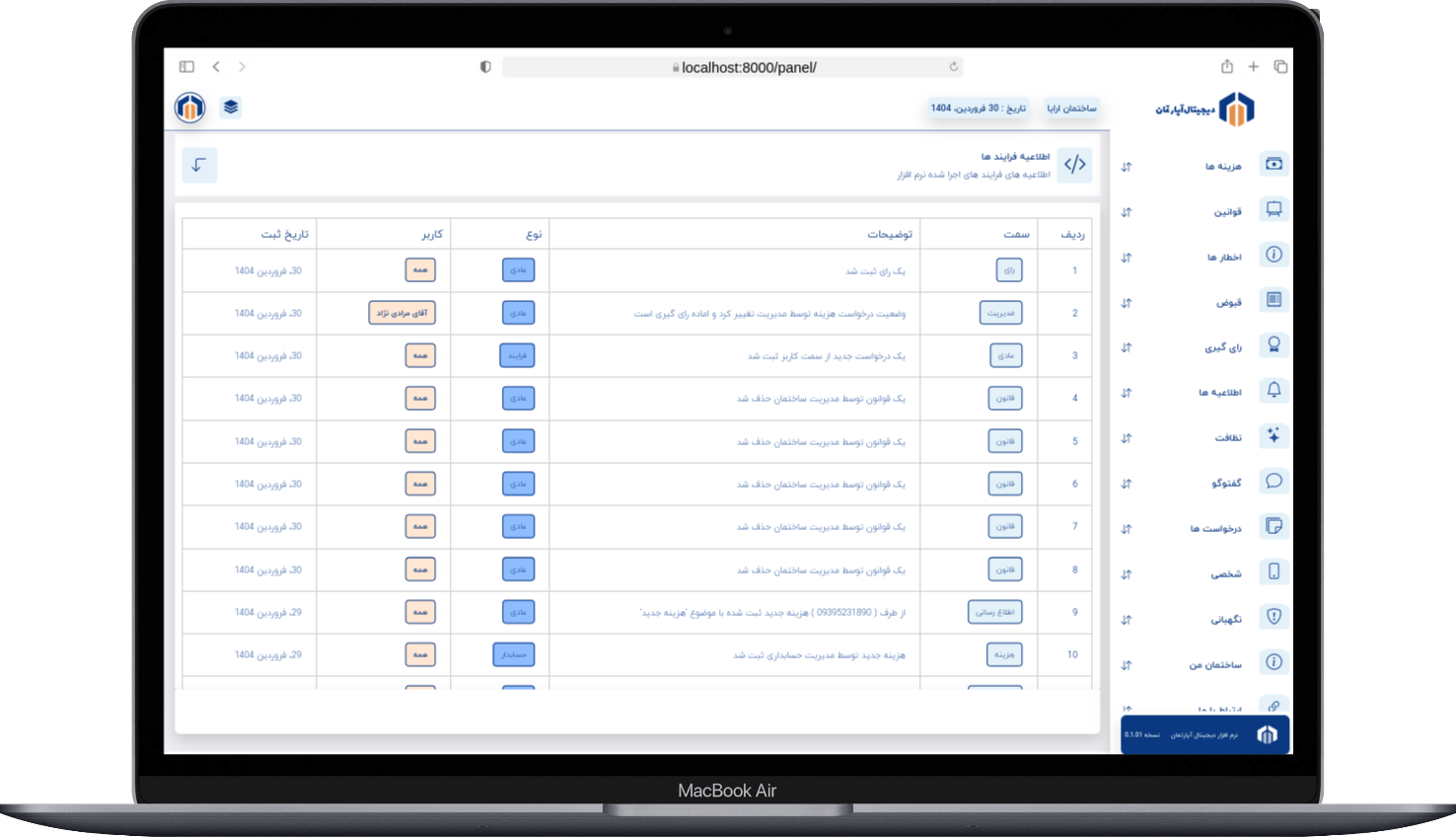
Task: Open the اخطار ها menu item
Action: (x=1224, y=258)
